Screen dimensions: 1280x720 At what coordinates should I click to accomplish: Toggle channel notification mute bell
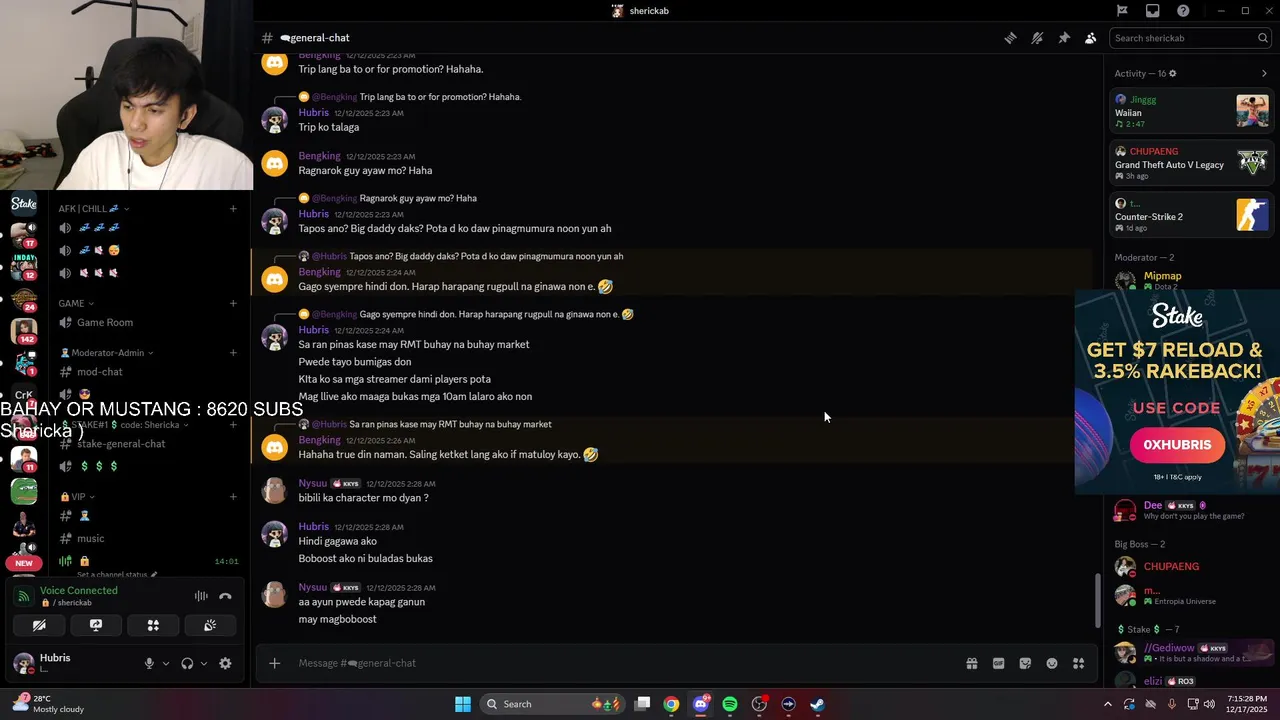pos(1037,38)
